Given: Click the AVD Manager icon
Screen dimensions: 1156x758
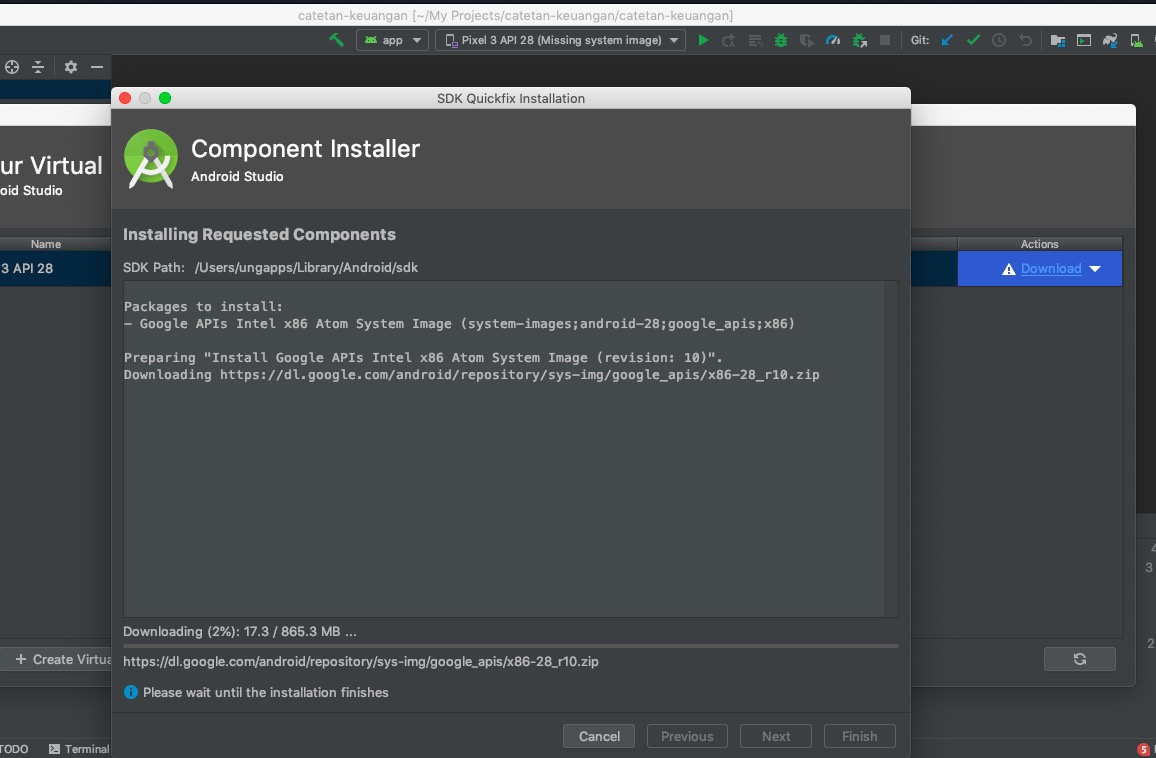Looking at the screenshot, I should pyautogui.click(x=1135, y=40).
